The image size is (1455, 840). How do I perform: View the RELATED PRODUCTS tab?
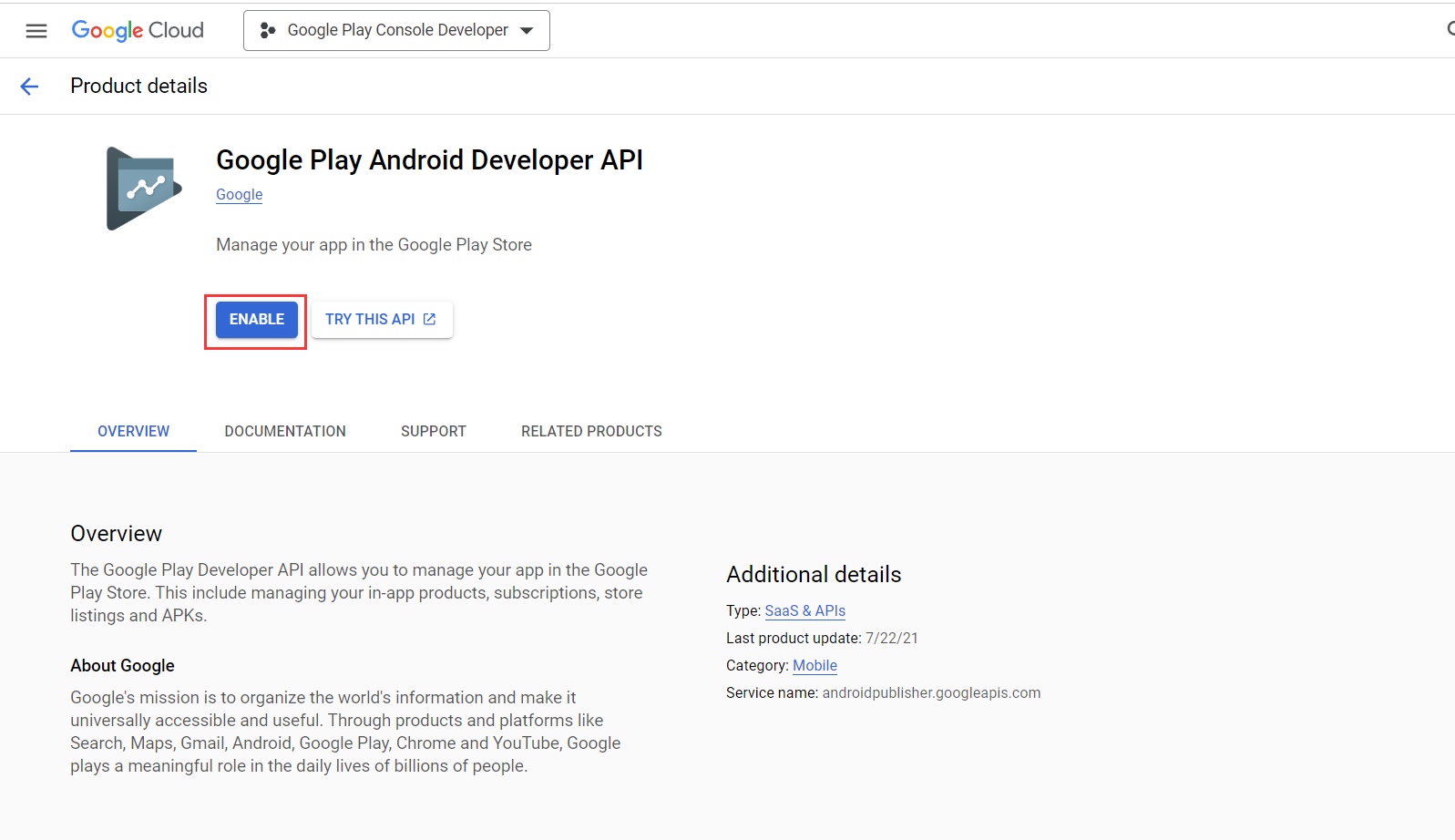coord(591,432)
